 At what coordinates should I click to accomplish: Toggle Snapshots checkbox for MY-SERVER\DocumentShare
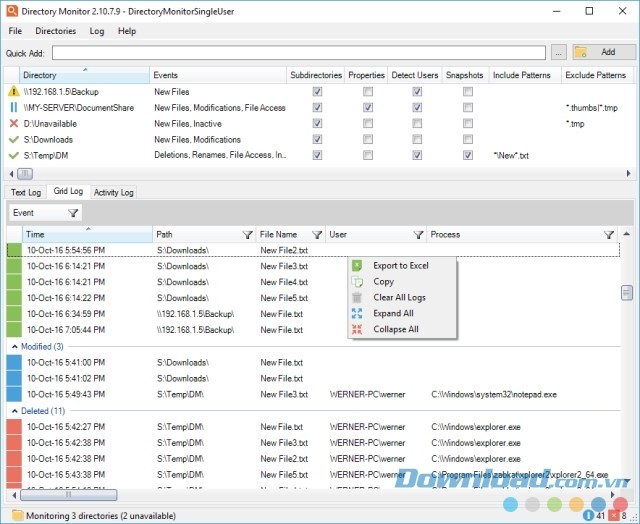[468, 107]
